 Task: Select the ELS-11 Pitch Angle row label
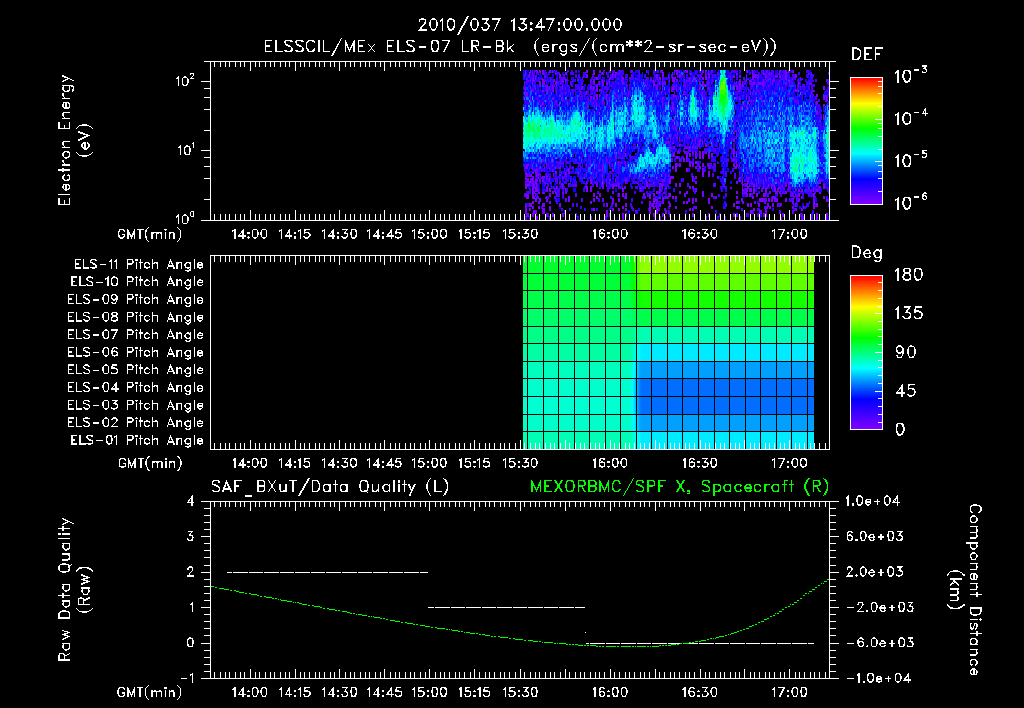(138, 265)
